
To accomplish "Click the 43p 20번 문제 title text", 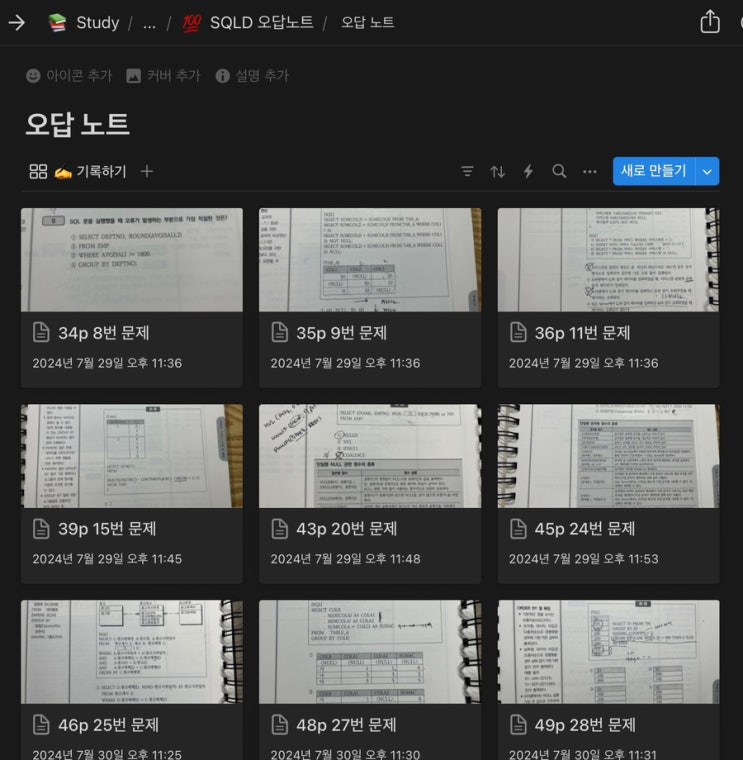I will (347, 529).
